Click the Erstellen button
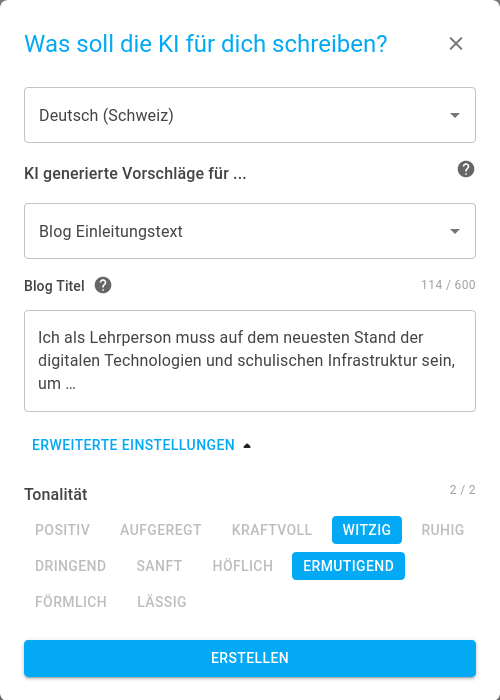 pyautogui.click(x=250, y=658)
